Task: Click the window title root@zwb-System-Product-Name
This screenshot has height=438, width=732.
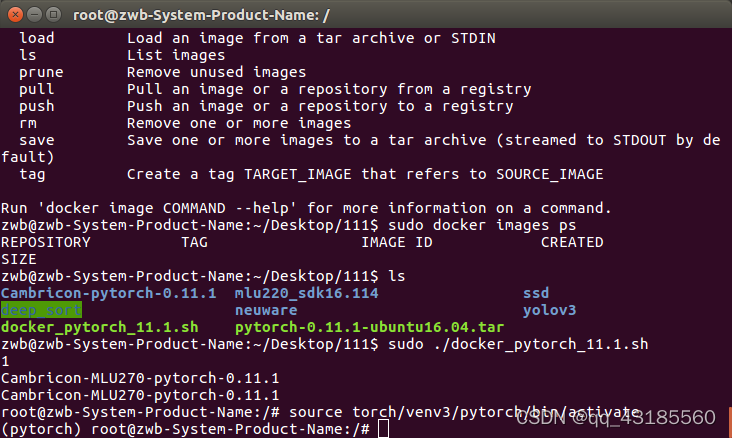Action: point(201,15)
